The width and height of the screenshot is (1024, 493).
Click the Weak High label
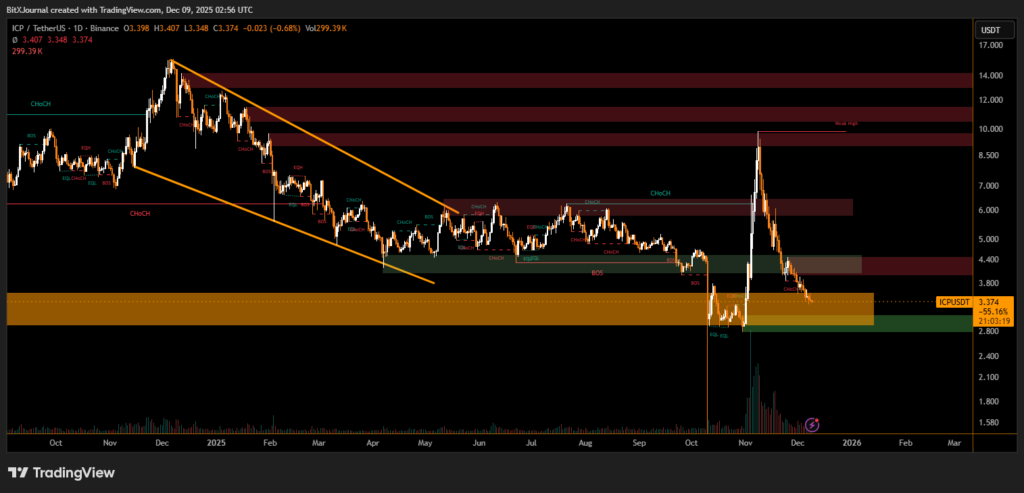tap(846, 124)
